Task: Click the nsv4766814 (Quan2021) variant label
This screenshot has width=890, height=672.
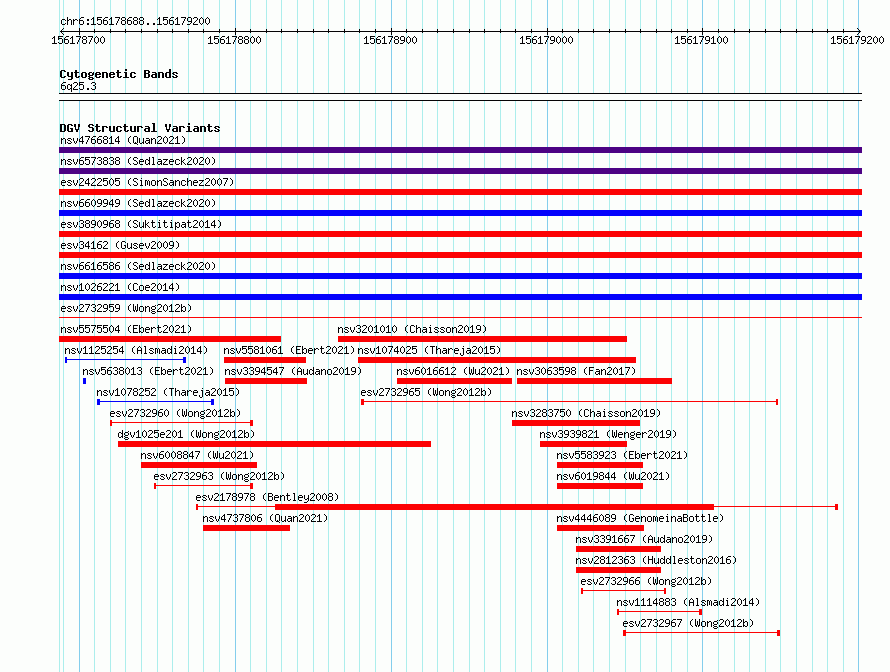Action: click(x=123, y=140)
